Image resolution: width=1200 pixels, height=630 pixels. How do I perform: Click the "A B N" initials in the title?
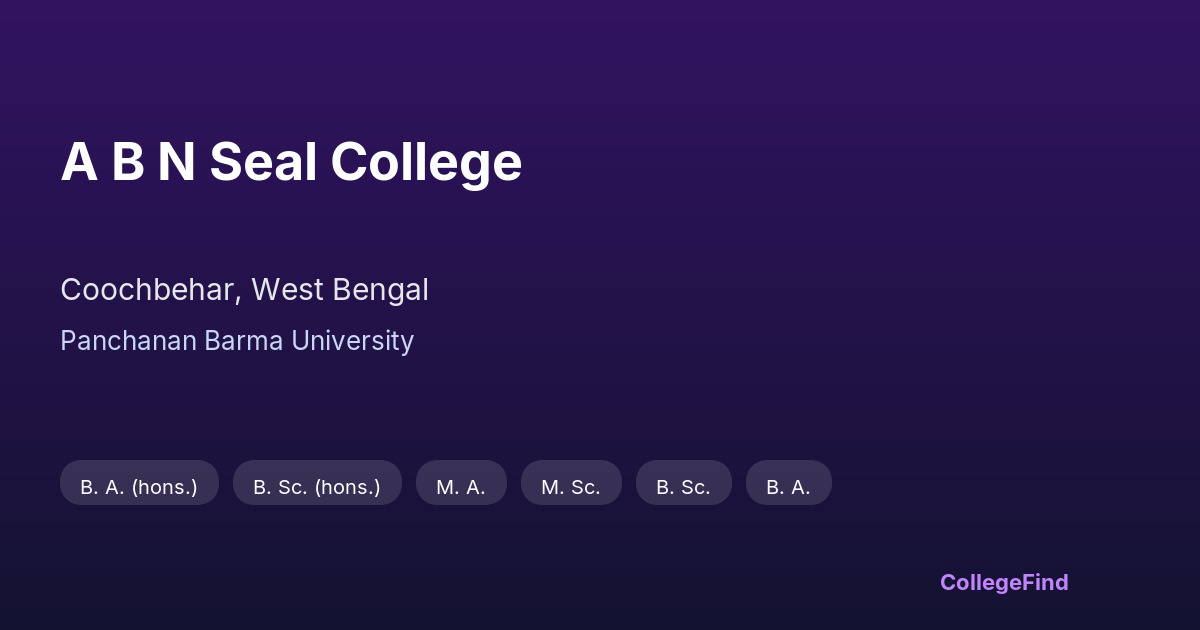point(127,161)
